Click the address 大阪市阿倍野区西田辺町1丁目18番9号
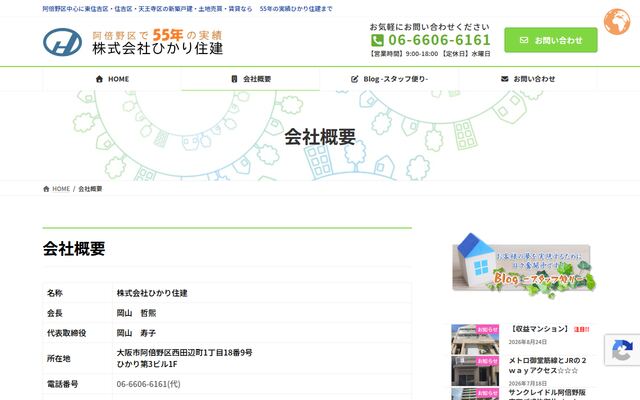 coord(184,352)
